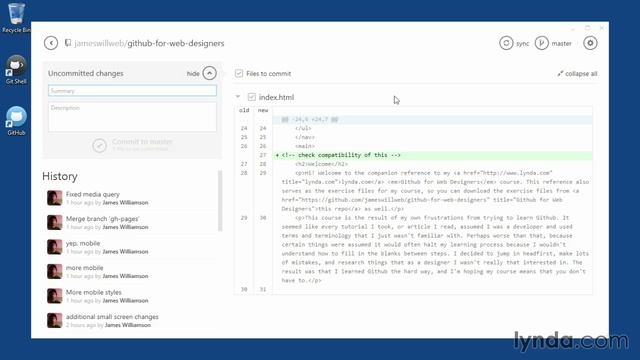
Task: Click avatar next to 'Merge branch gh-pages'
Action: pos(54,222)
